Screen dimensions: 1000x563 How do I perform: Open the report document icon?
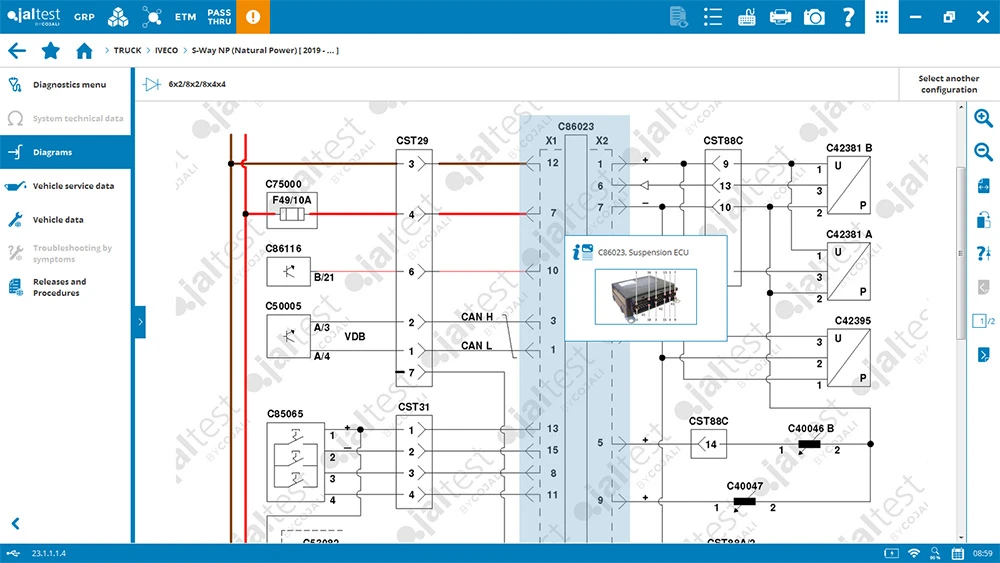[x=679, y=17]
